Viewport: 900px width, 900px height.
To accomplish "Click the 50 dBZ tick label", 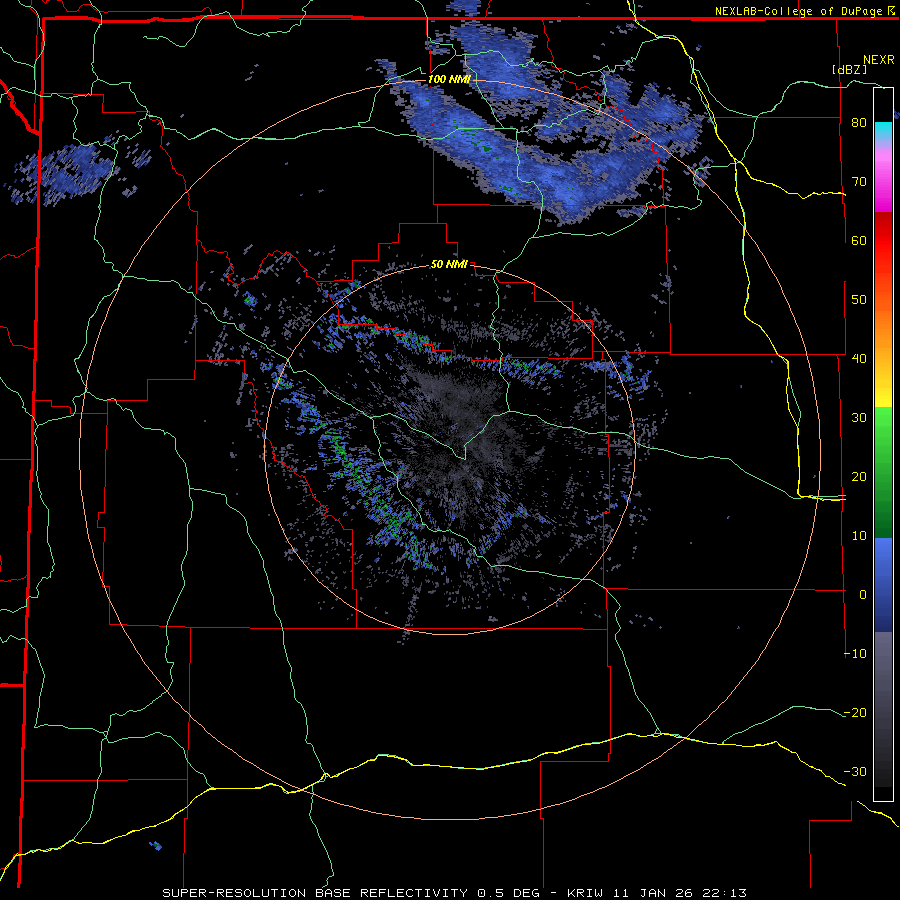I will point(859,300).
